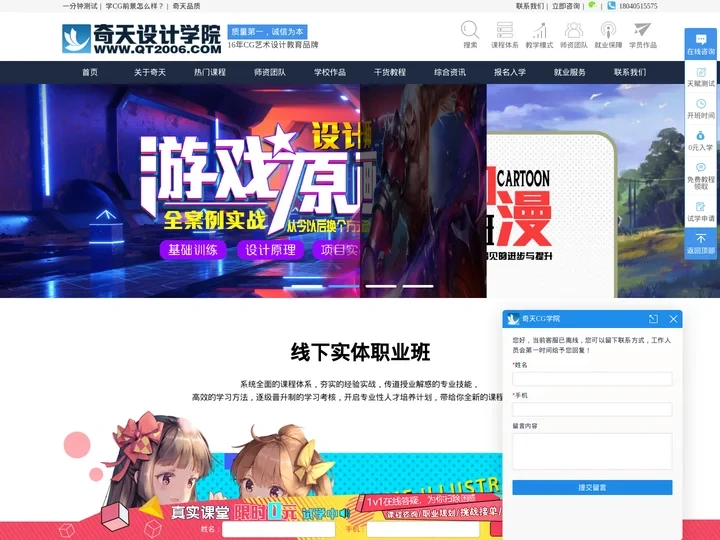Click the 姓名 field in chat widget
The width and height of the screenshot is (720, 540).
pyautogui.click(x=592, y=379)
